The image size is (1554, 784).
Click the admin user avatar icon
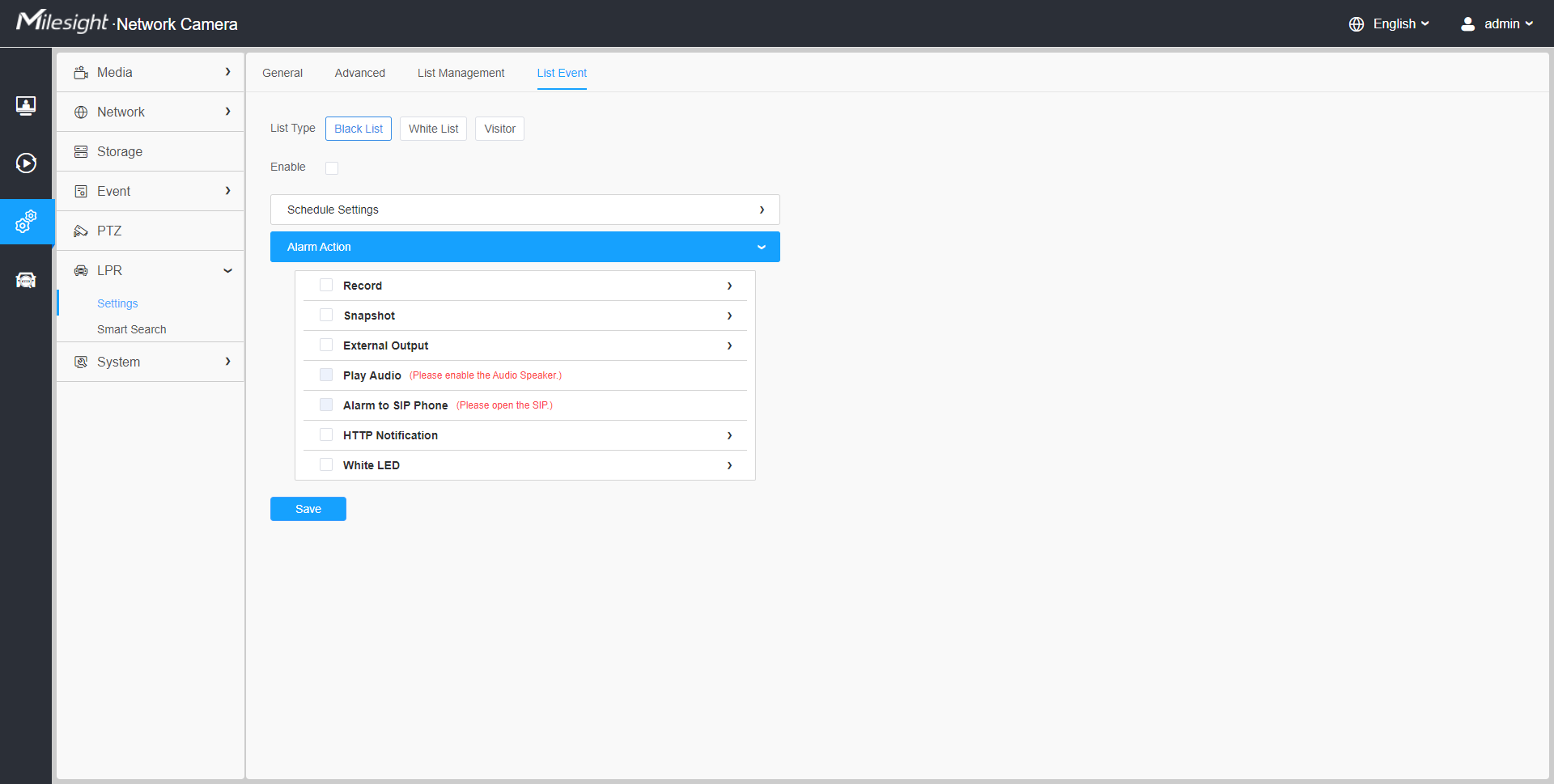1467,24
